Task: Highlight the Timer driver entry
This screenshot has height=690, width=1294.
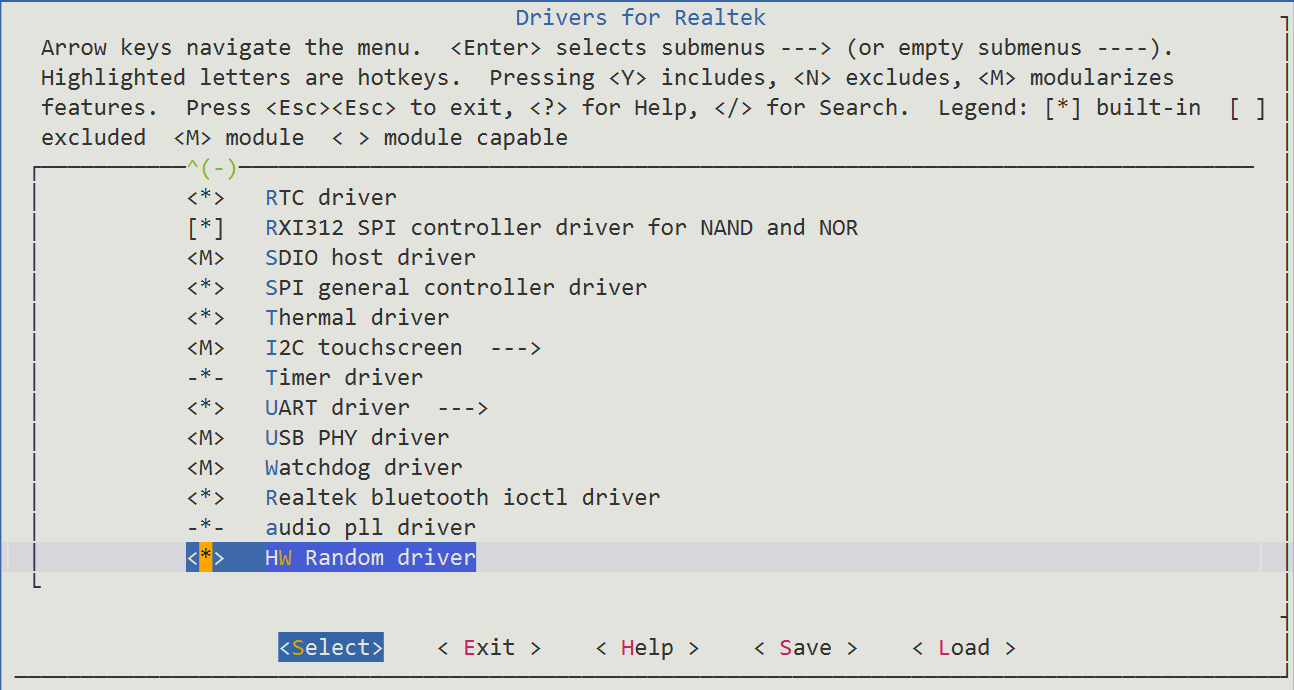Action: click(x=344, y=378)
